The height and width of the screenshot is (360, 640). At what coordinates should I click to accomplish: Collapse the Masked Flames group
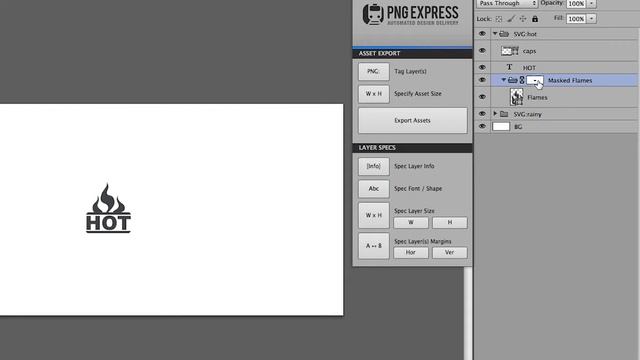tap(504, 80)
